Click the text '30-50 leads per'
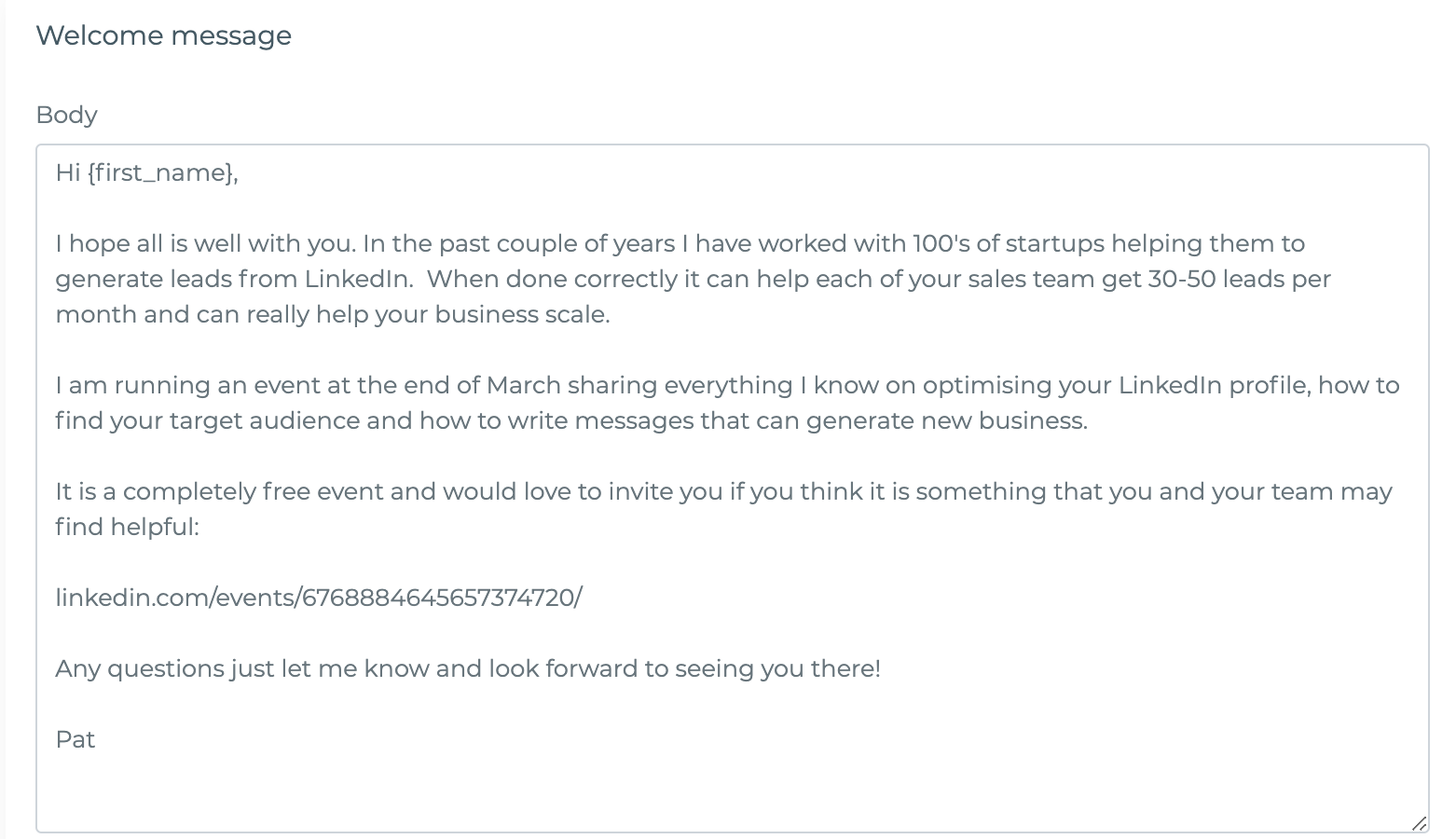Viewport: 1456px width, 839px height. [x=1240, y=279]
